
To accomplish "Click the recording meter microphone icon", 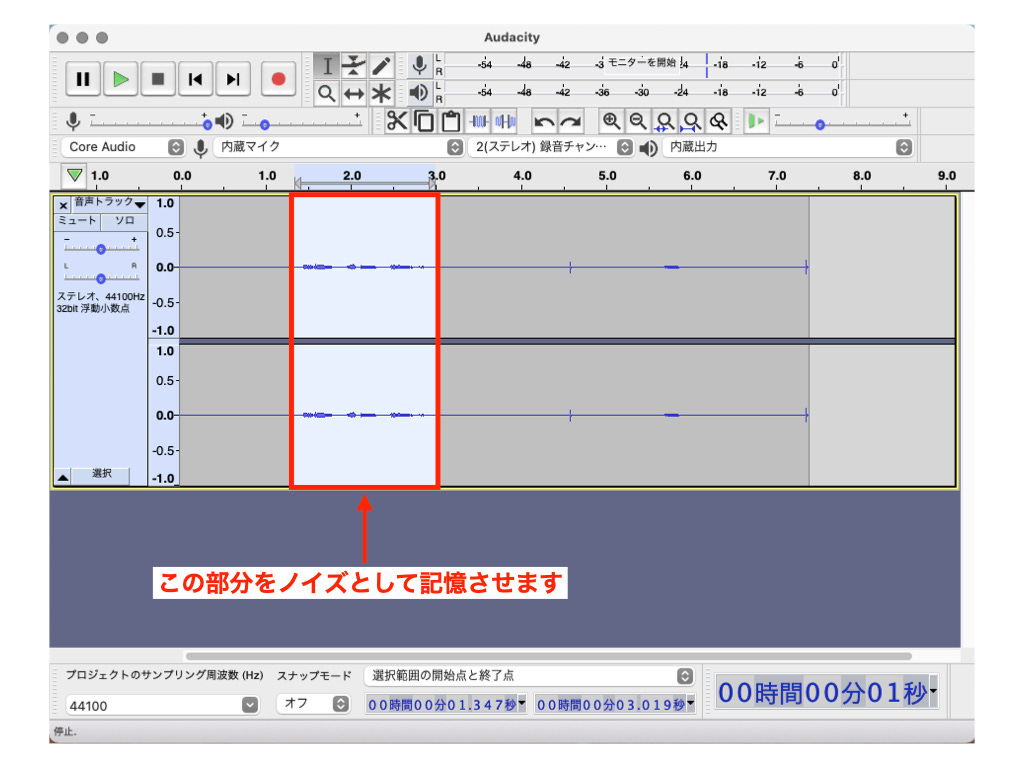I will pos(419,65).
